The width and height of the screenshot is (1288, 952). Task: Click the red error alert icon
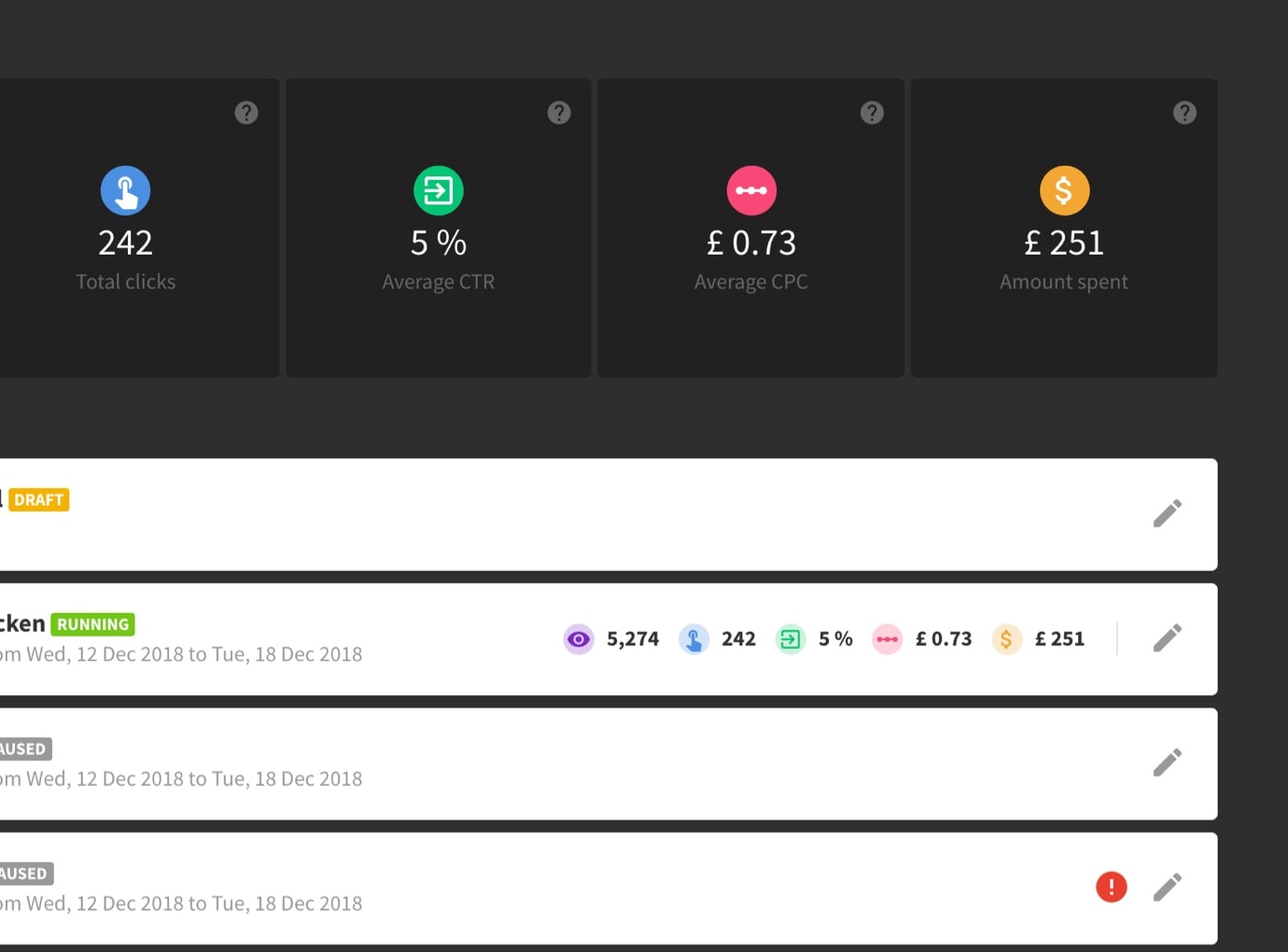tap(1111, 887)
